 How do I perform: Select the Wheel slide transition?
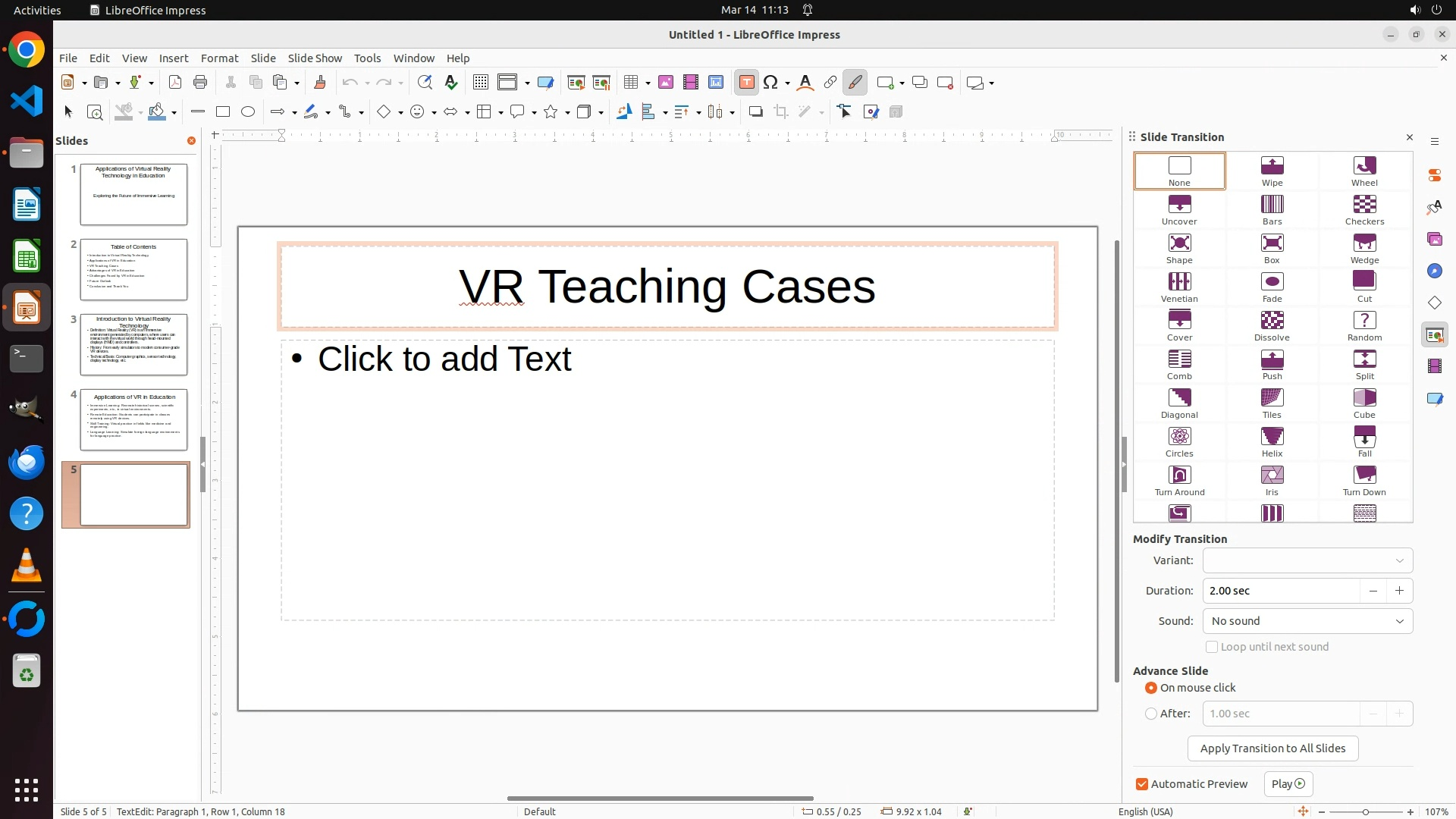(x=1363, y=171)
